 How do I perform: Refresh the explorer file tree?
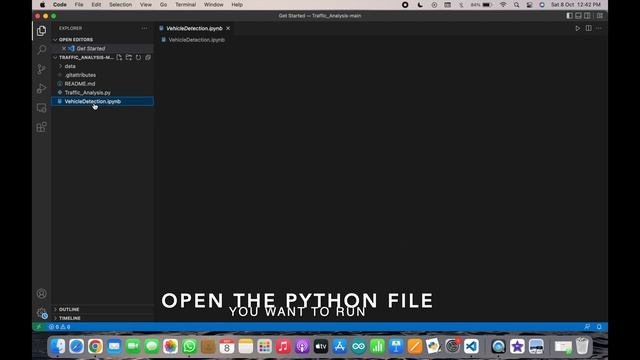coord(138,58)
